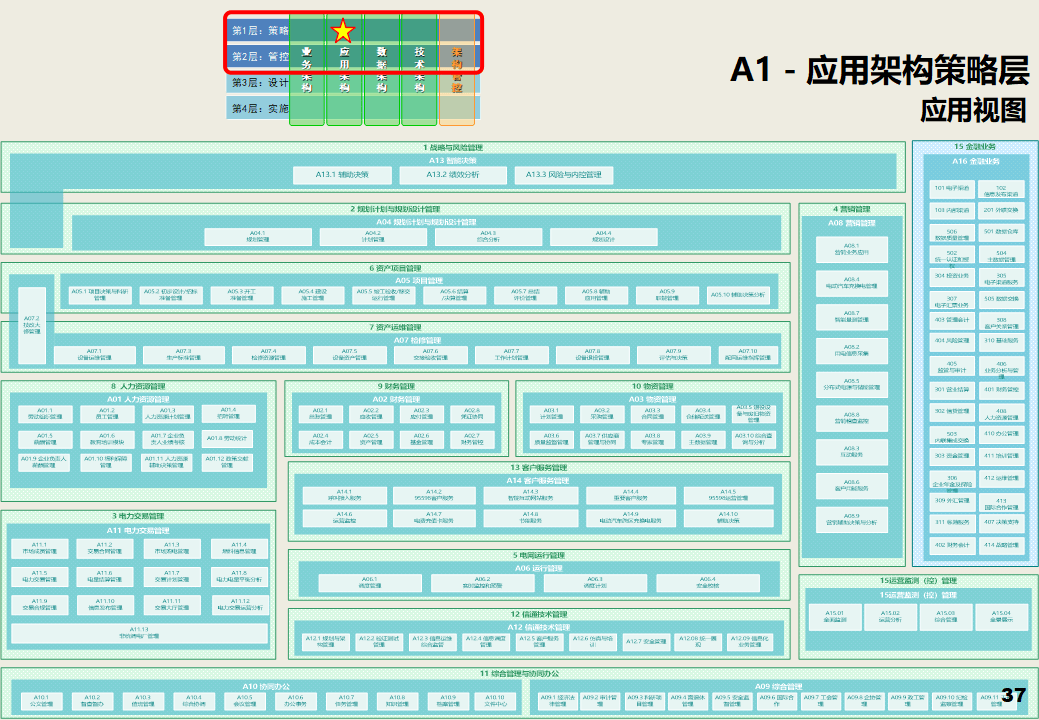Select the A03.8 box
Viewport: 1039px width, 720px height.
(x=653, y=439)
